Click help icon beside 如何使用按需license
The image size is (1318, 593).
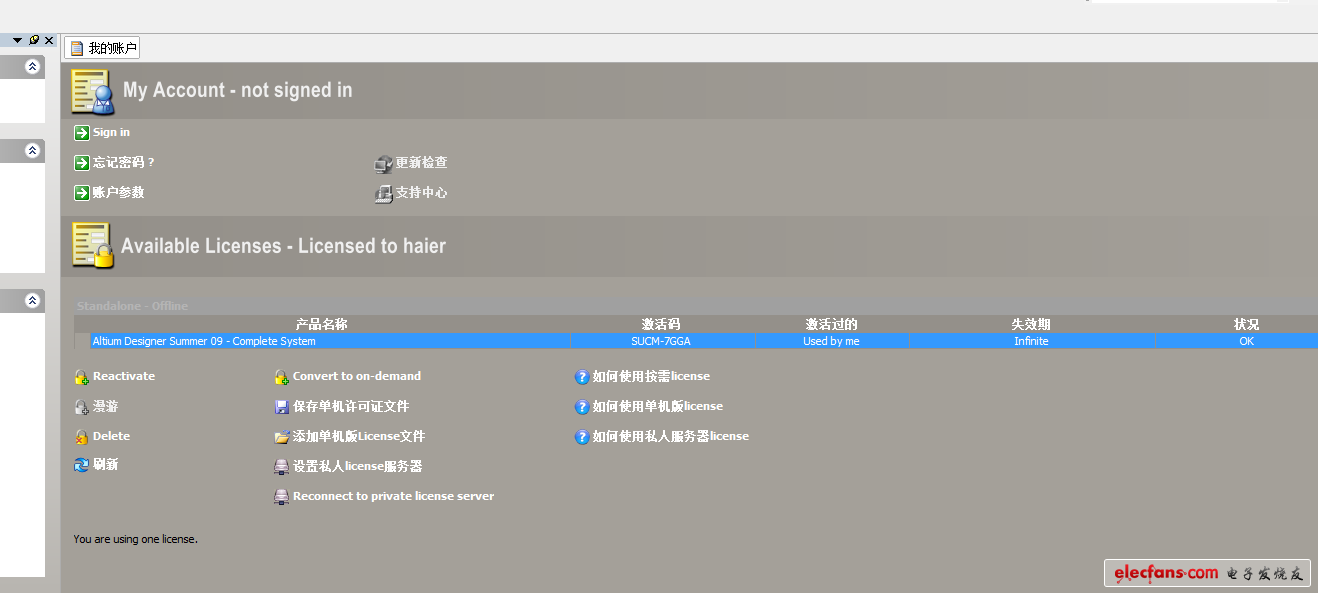click(x=582, y=377)
